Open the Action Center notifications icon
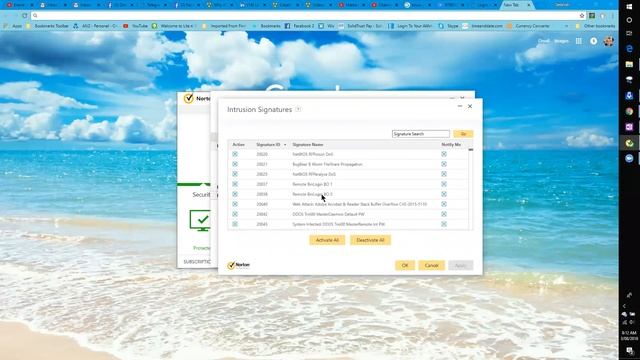This screenshot has width=640, height=360. (x=629, y=351)
